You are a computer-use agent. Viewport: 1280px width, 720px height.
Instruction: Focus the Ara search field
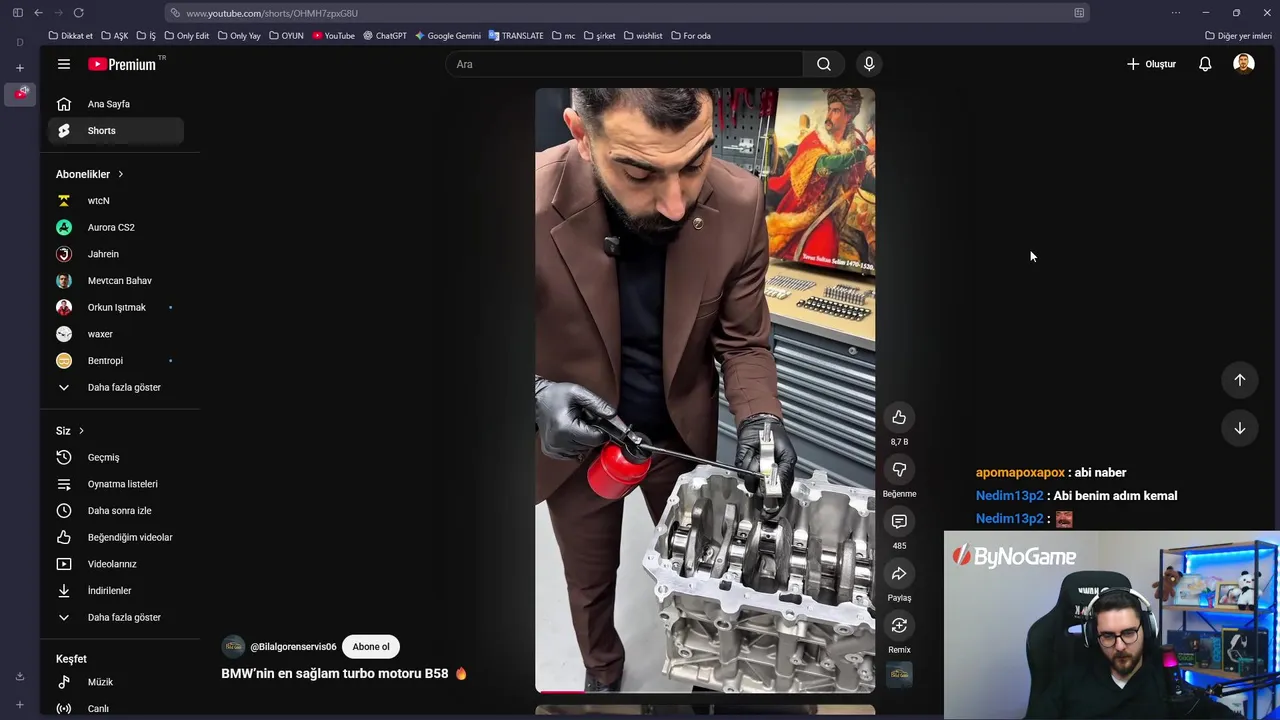pyautogui.click(x=624, y=64)
